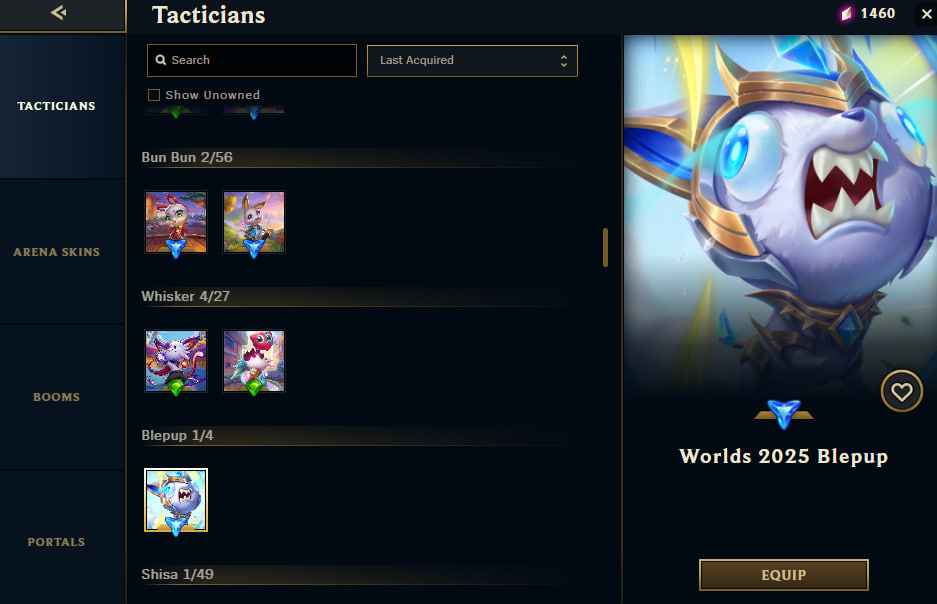This screenshot has width=937, height=604.
Task: Select the first Bun Bun tactician
Action: [x=176, y=222]
